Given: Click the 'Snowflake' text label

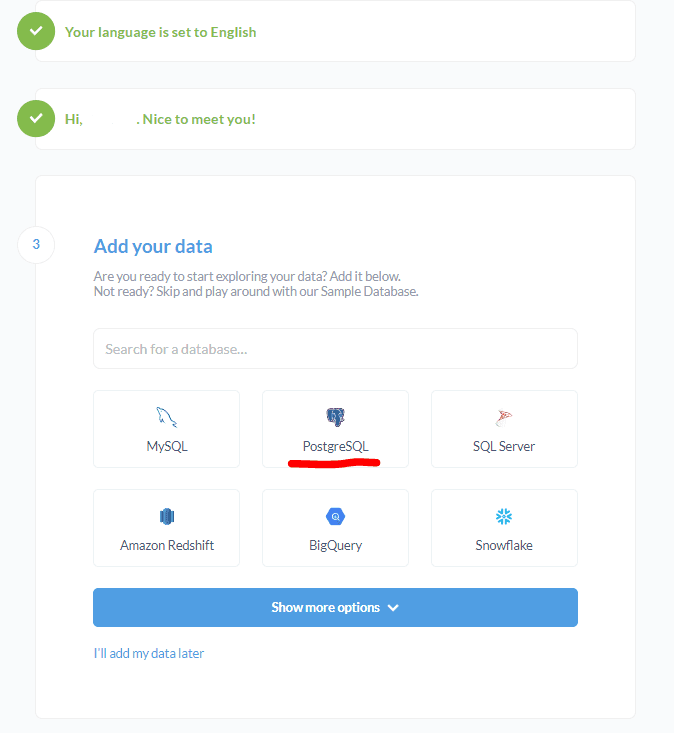Looking at the screenshot, I should [504, 545].
